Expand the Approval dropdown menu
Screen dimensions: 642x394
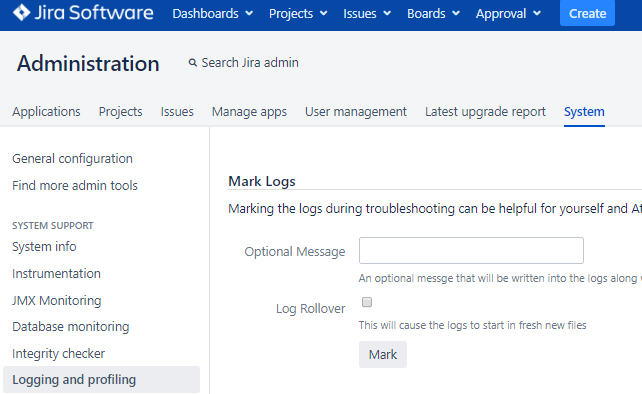508,14
